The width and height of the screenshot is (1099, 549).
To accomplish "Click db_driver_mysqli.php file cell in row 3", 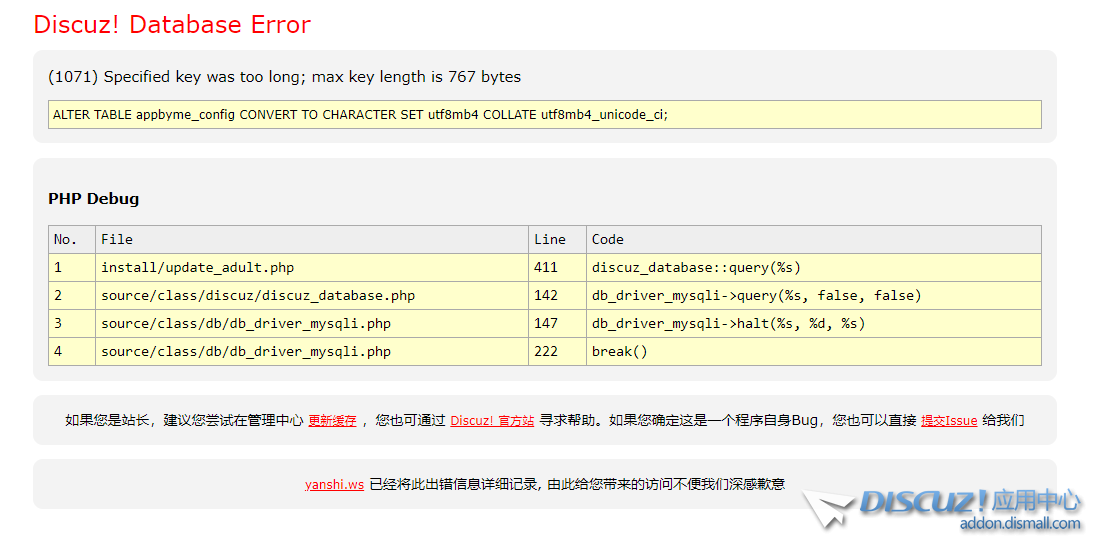I will (312, 323).
